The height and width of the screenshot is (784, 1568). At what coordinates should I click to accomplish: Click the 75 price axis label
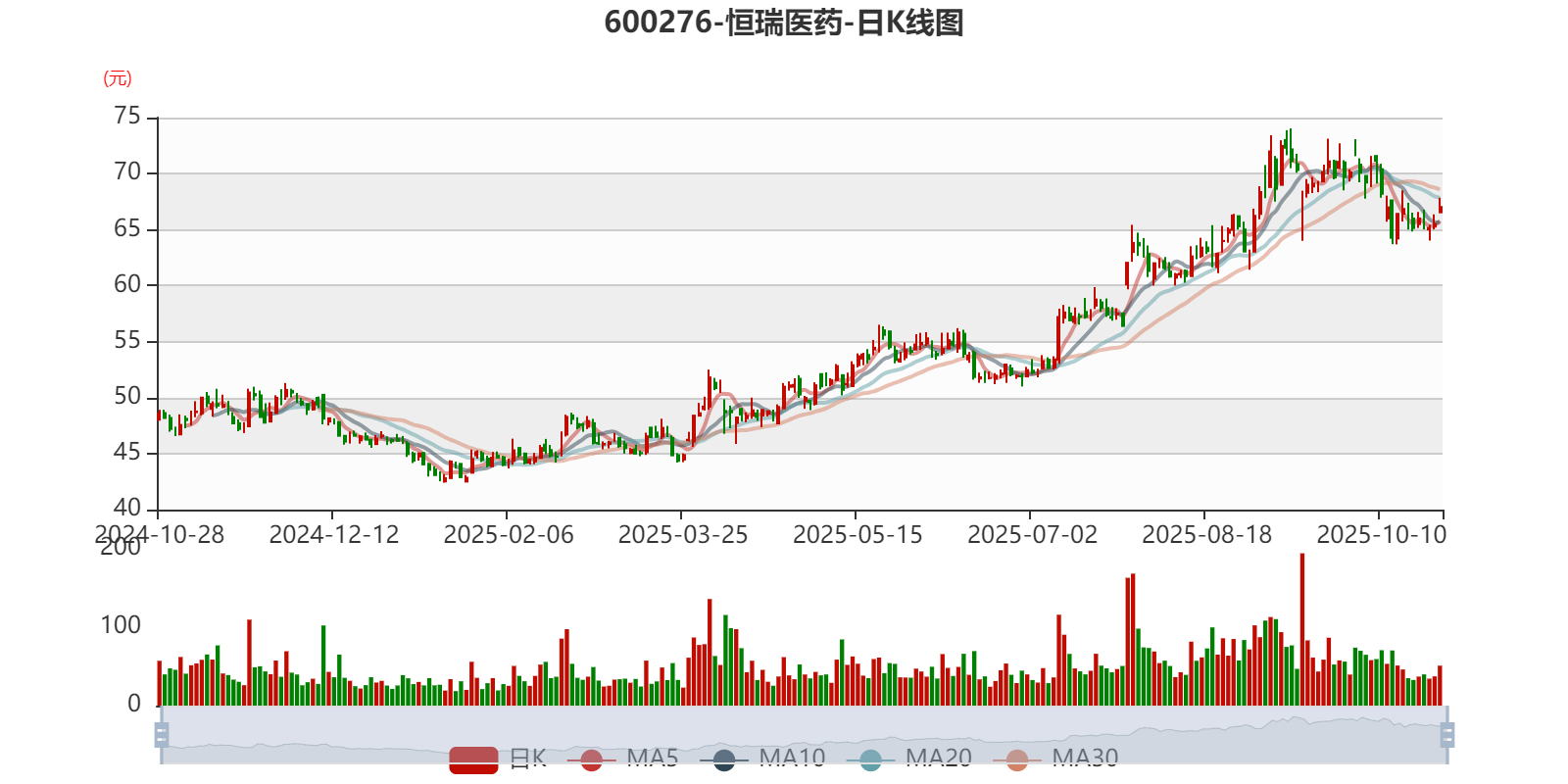tap(127, 117)
